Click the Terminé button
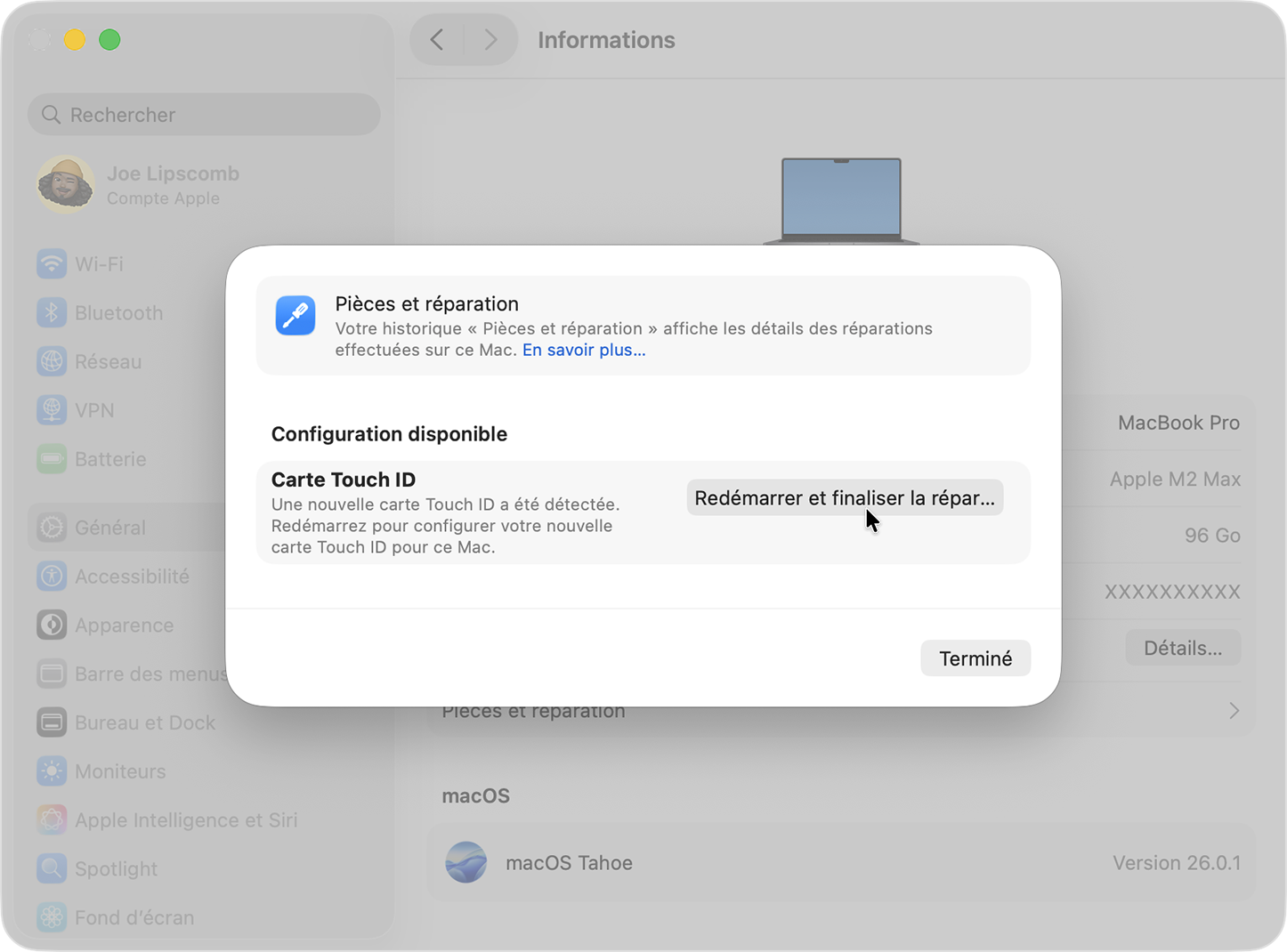Image resolution: width=1287 pixels, height=952 pixels. coord(975,658)
